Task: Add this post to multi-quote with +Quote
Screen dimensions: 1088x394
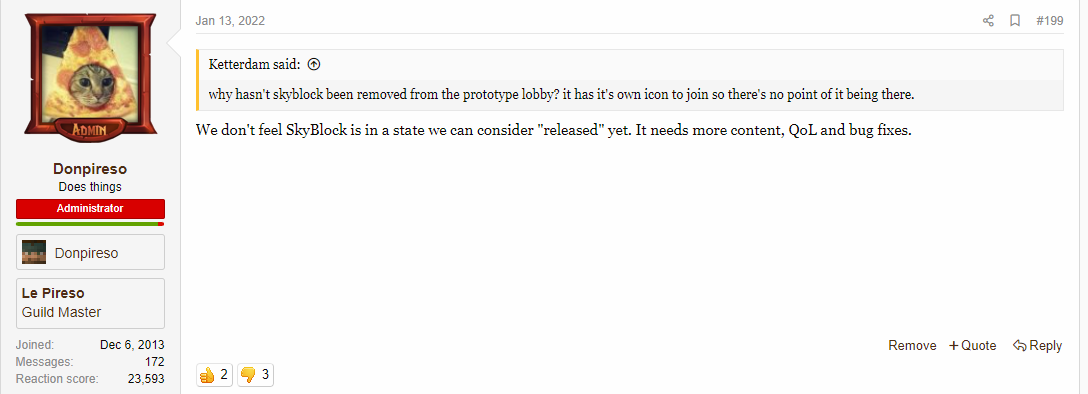Action: (972, 345)
